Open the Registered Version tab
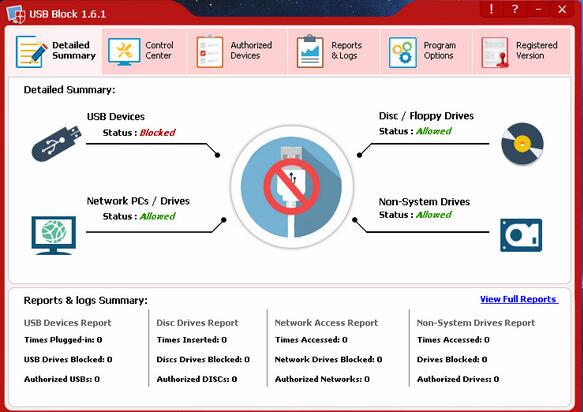The image size is (583, 412). click(x=521, y=51)
